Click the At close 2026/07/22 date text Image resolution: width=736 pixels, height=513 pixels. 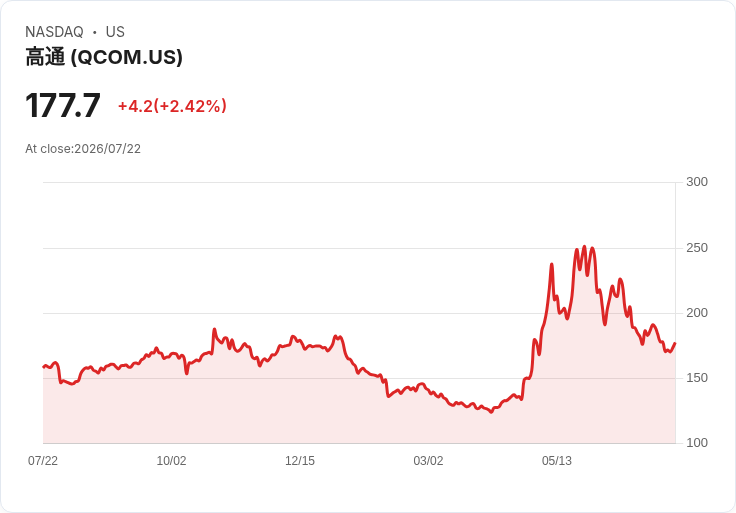click(83, 149)
